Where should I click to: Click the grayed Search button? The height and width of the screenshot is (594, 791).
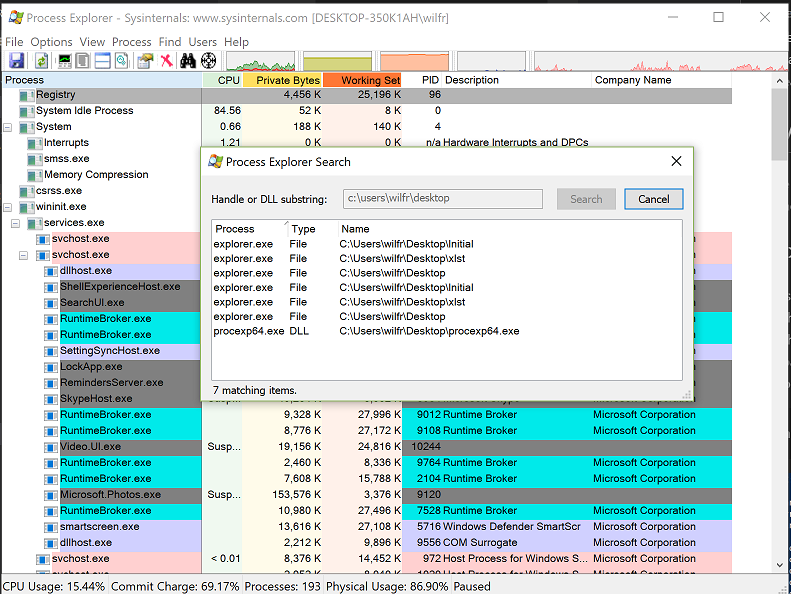pyautogui.click(x=586, y=199)
